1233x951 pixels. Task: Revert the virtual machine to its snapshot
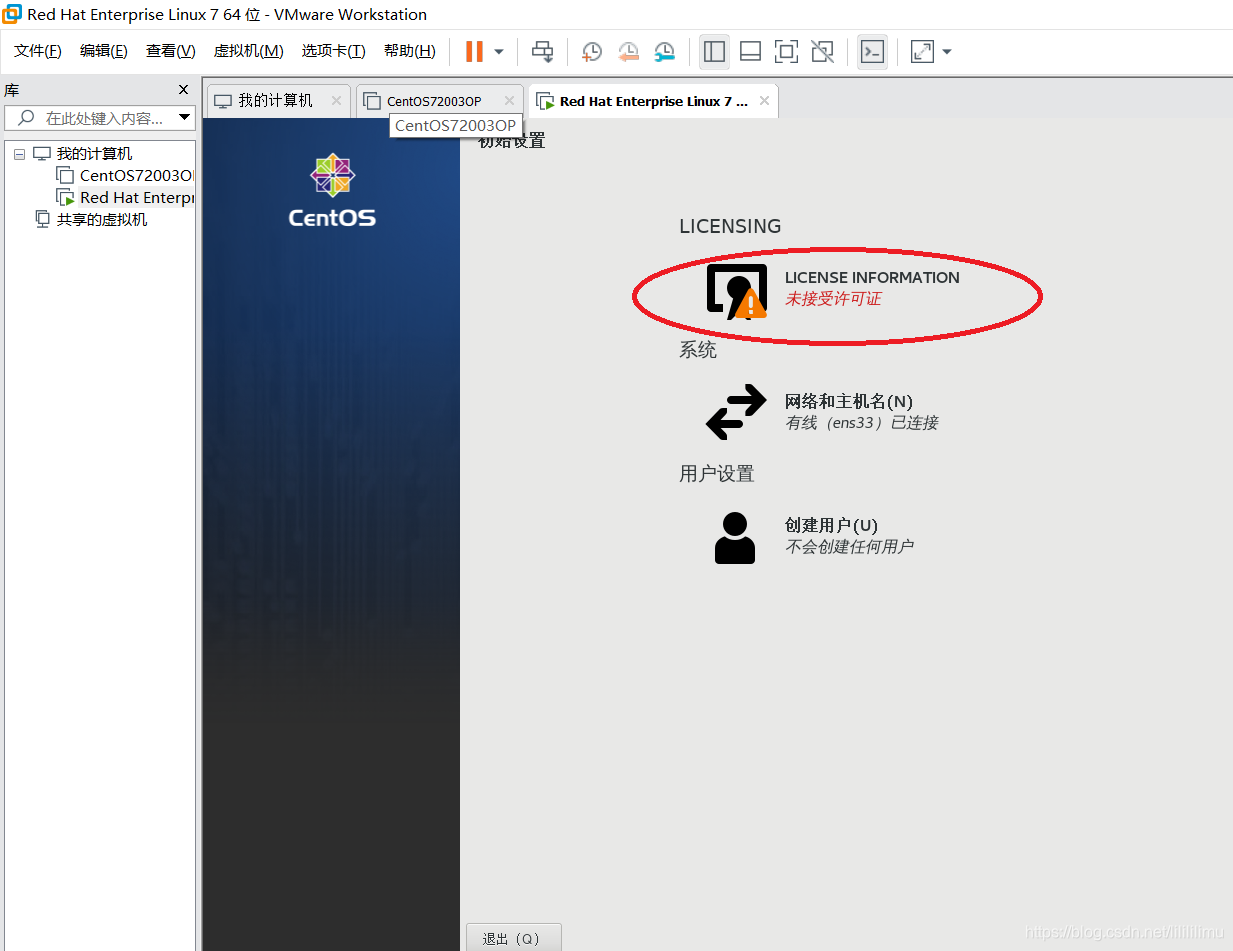tap(628, 51)
